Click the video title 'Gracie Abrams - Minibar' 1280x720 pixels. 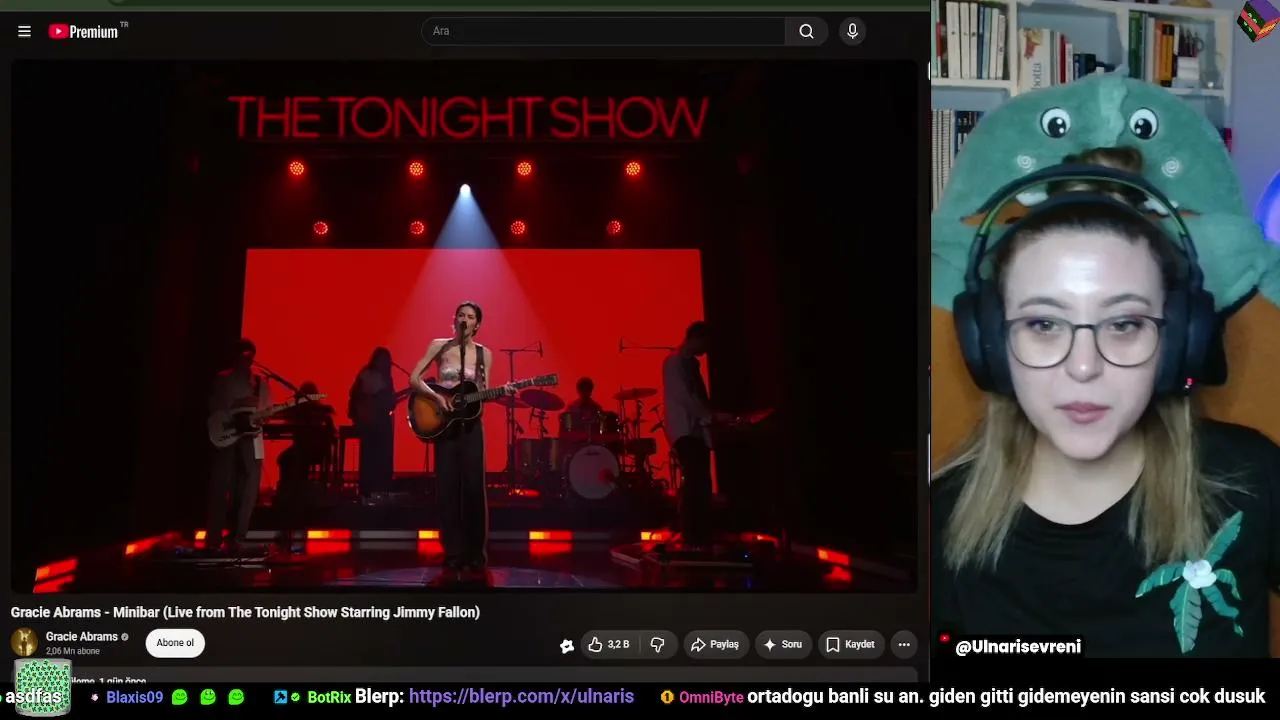[245, 612]
